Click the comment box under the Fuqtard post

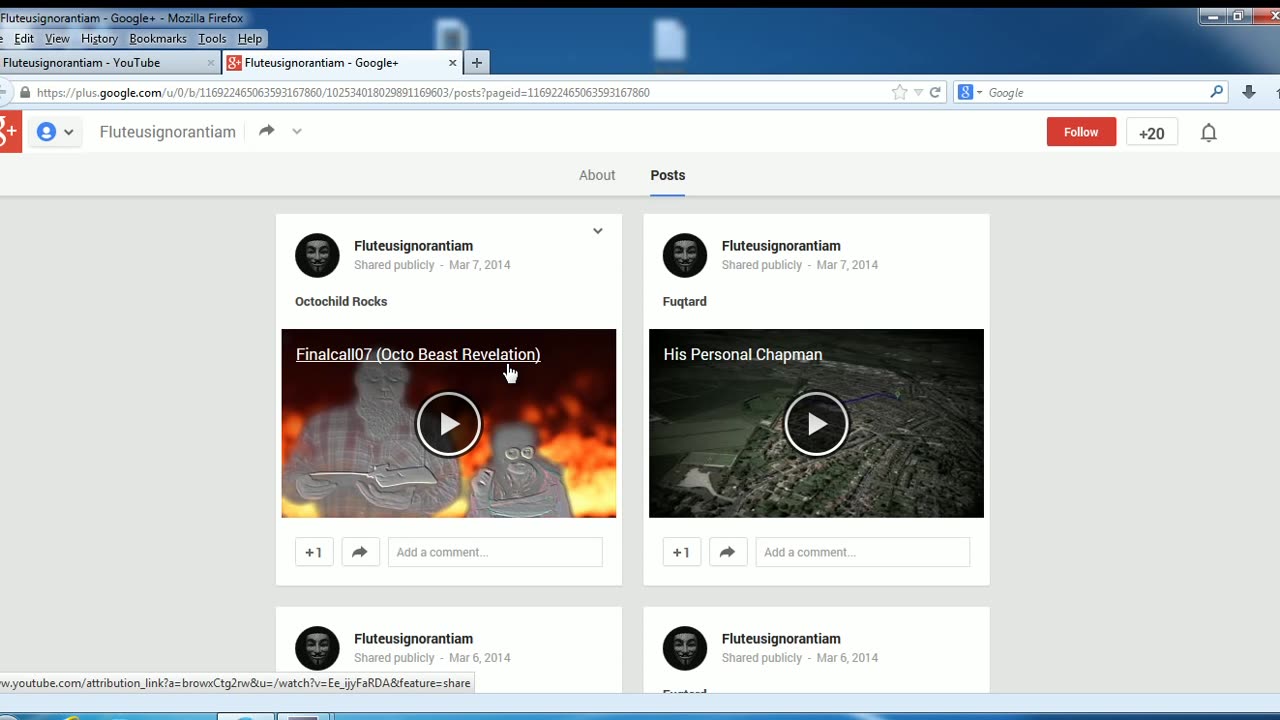(863, 552)
